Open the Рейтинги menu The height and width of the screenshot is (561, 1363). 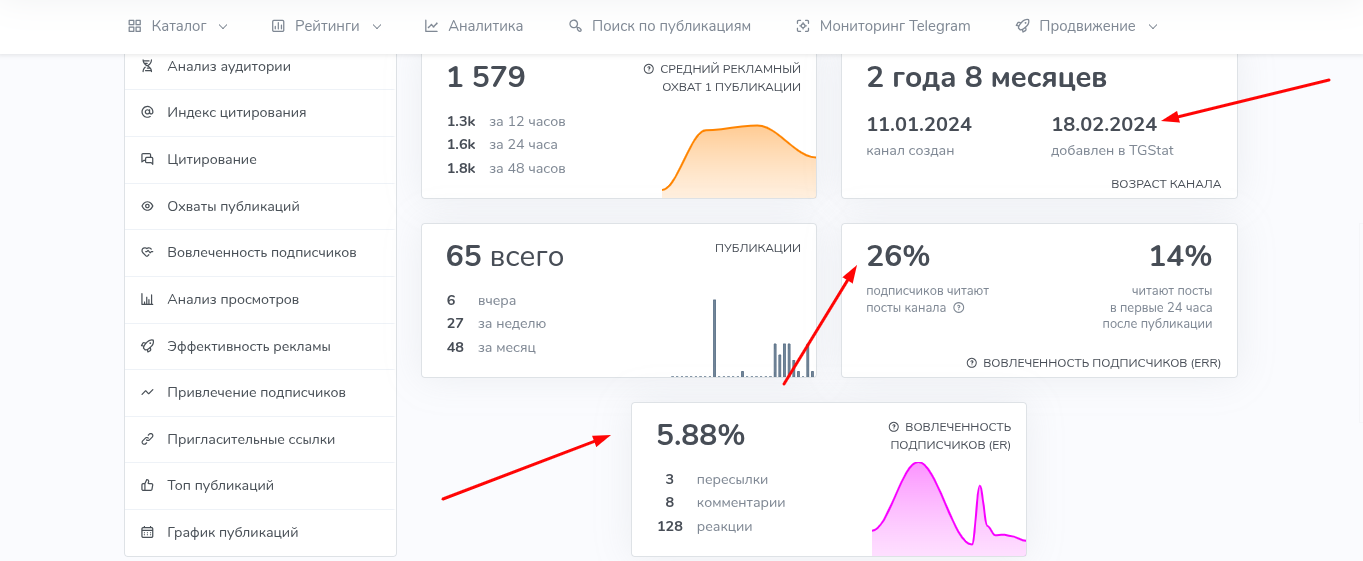(x=326, y=26)
